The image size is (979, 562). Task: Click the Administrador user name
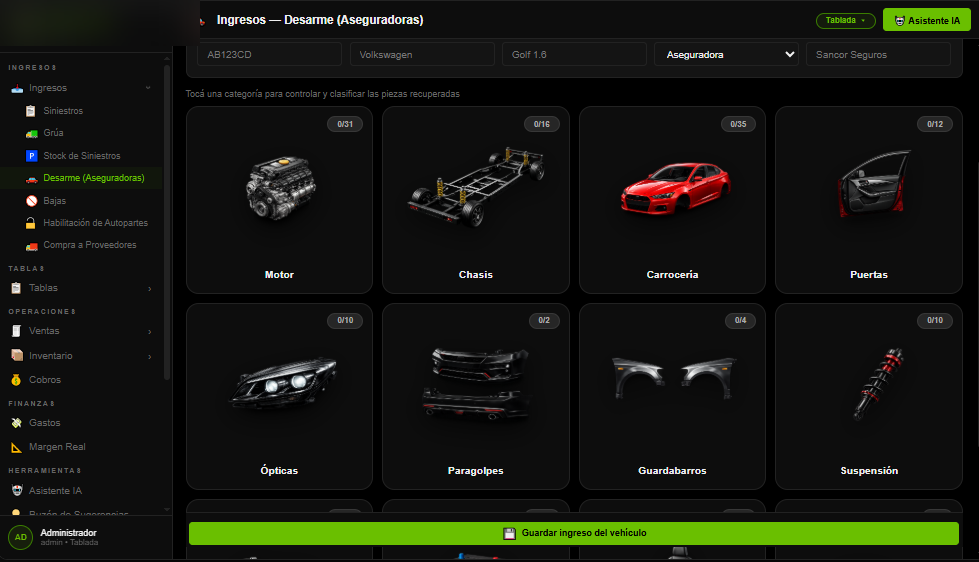[x=69, y=533]
